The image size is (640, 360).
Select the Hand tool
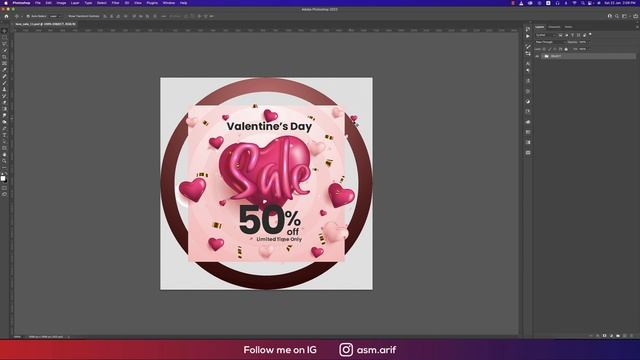click(4, 154)
